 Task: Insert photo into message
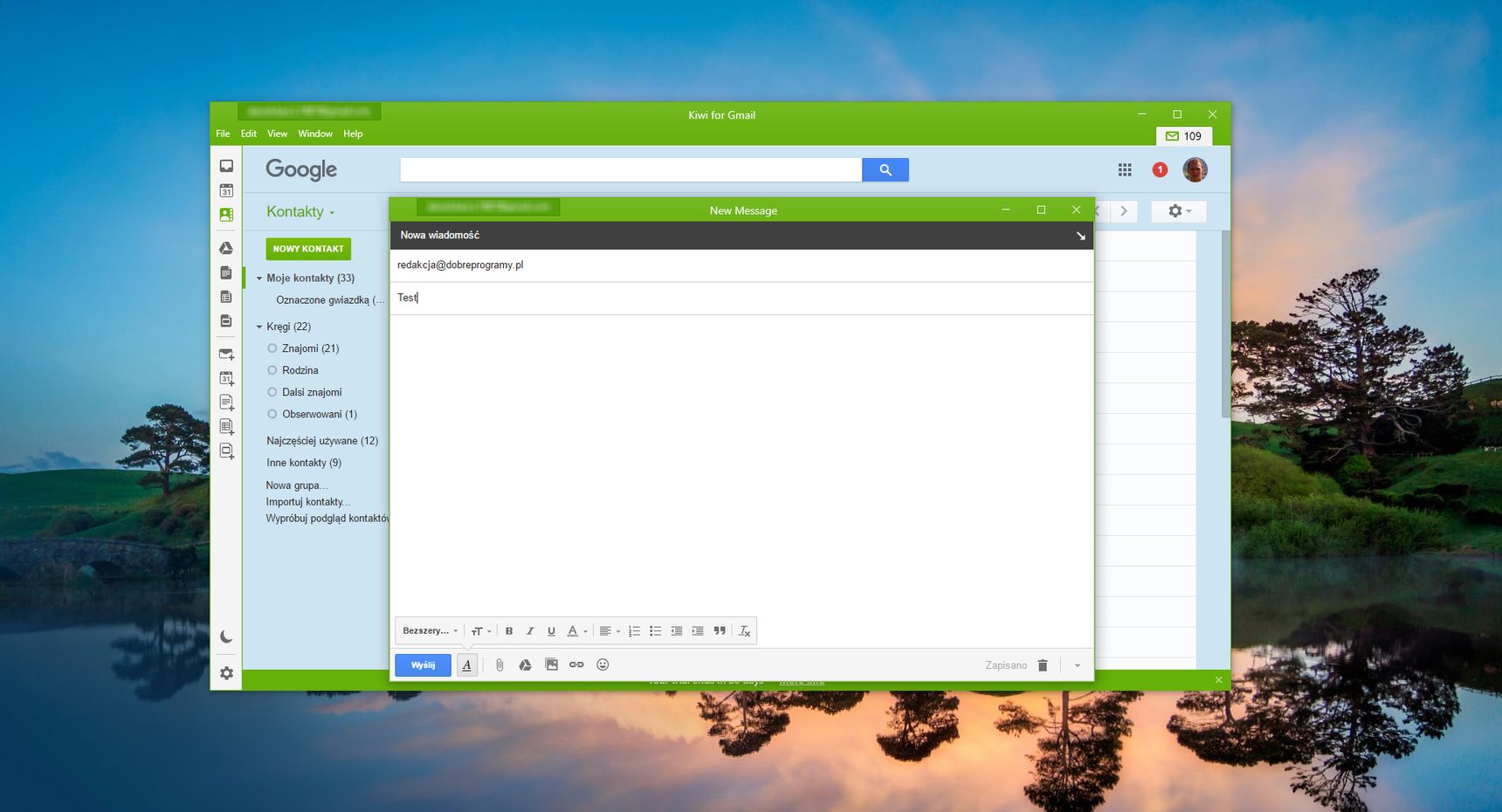[x=551, y=665]
